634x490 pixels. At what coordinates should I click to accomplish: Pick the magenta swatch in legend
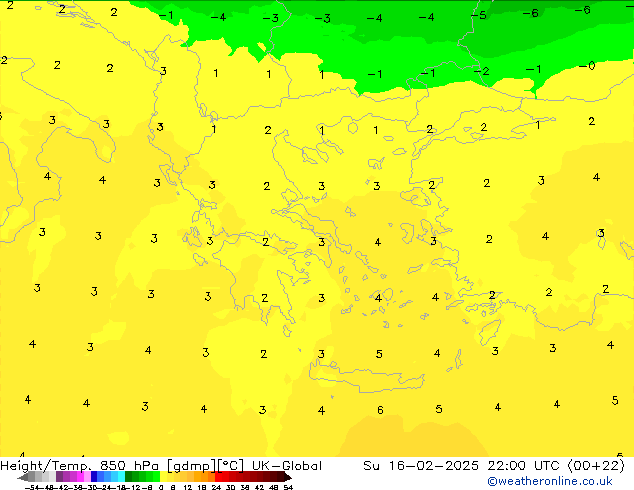pyautogui.click(x=80, y=476)
